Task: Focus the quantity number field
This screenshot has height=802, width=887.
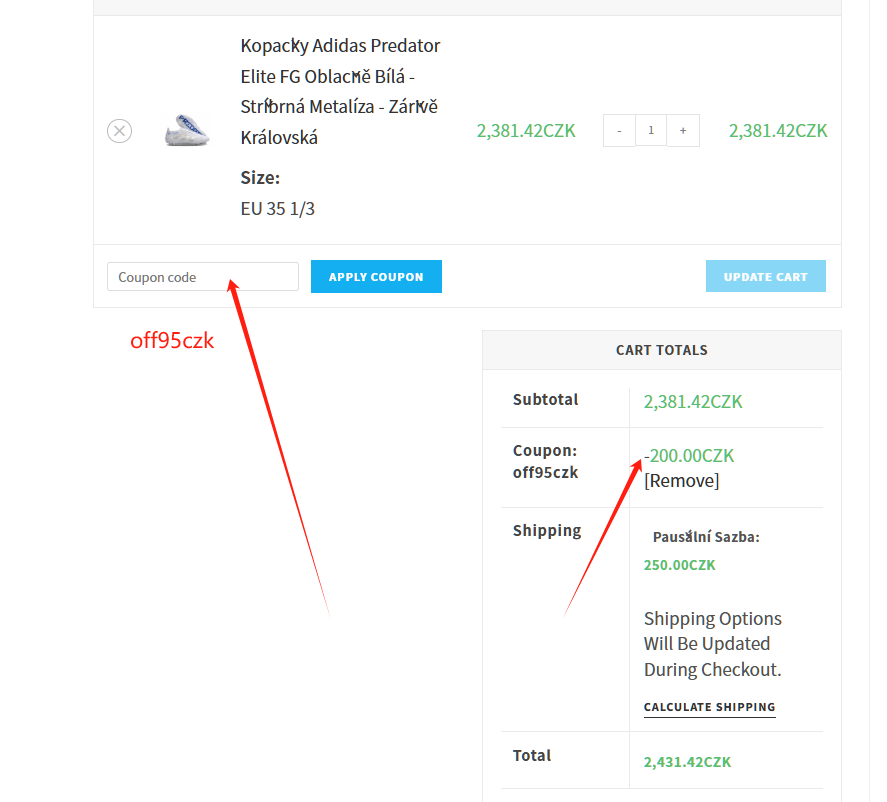Action: 651,131
